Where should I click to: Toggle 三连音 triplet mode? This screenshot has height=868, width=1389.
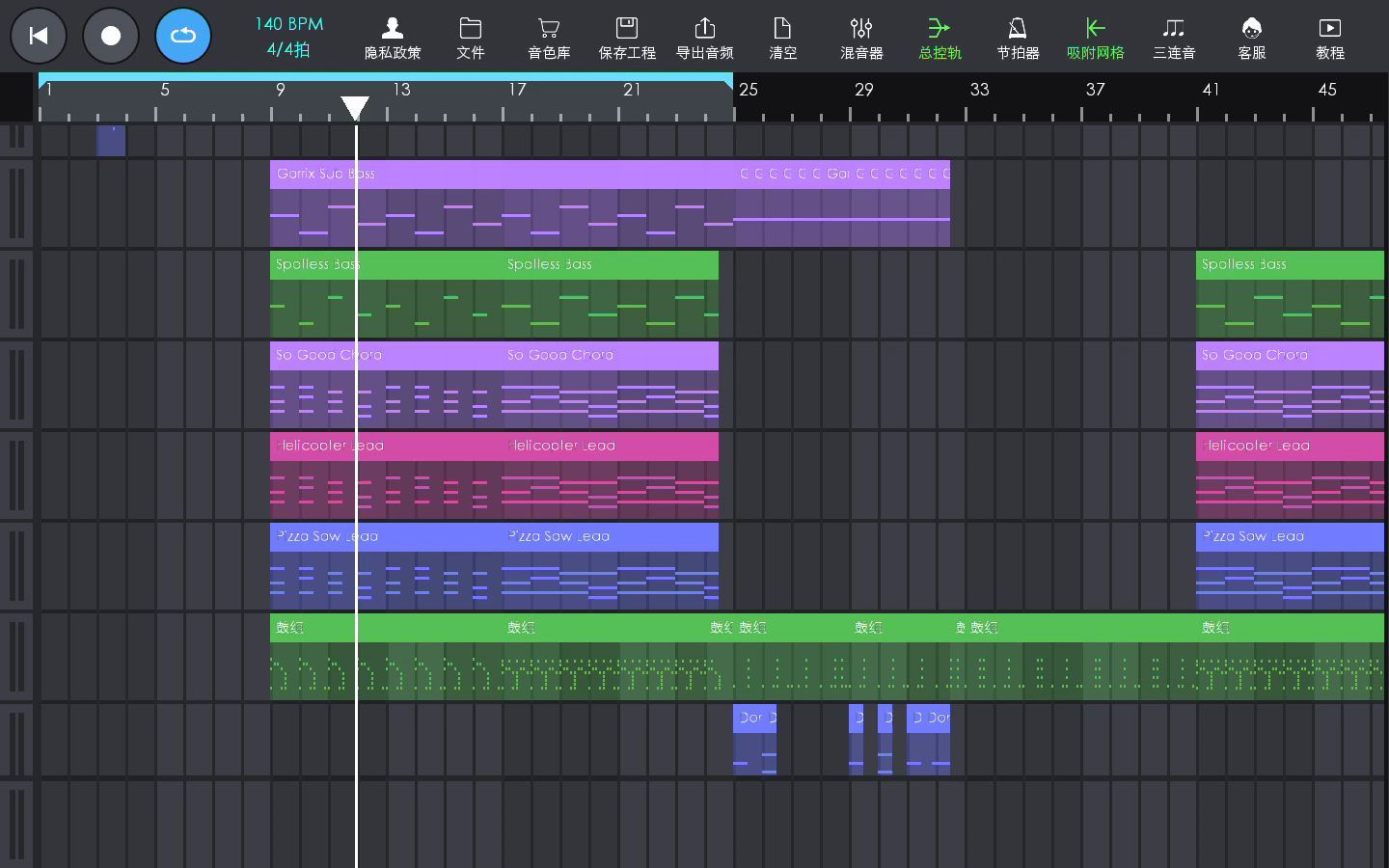point(1174,39)
